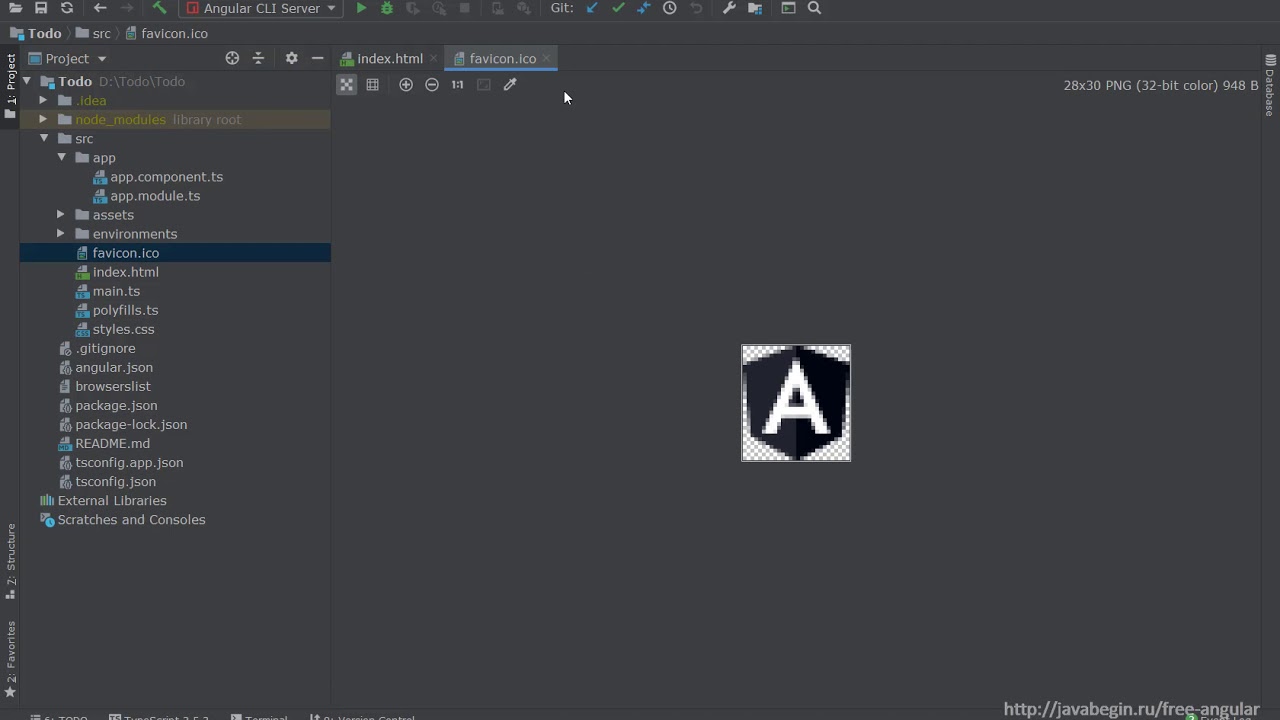Open settings via the wrench icon
Screen dimensions: 1280x720
coord(729,8)
